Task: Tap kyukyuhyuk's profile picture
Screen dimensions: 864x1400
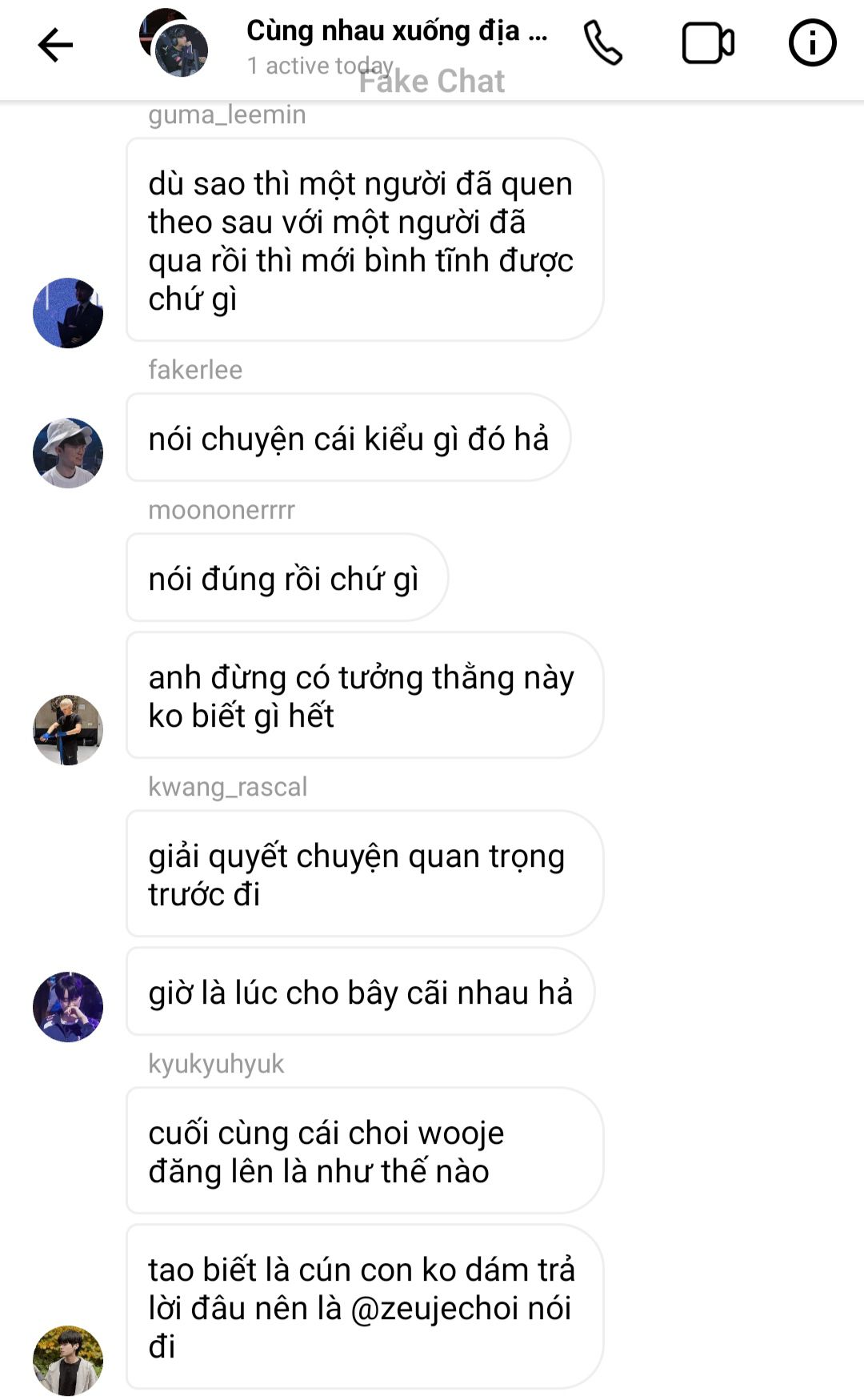Action: [68, 1361]
